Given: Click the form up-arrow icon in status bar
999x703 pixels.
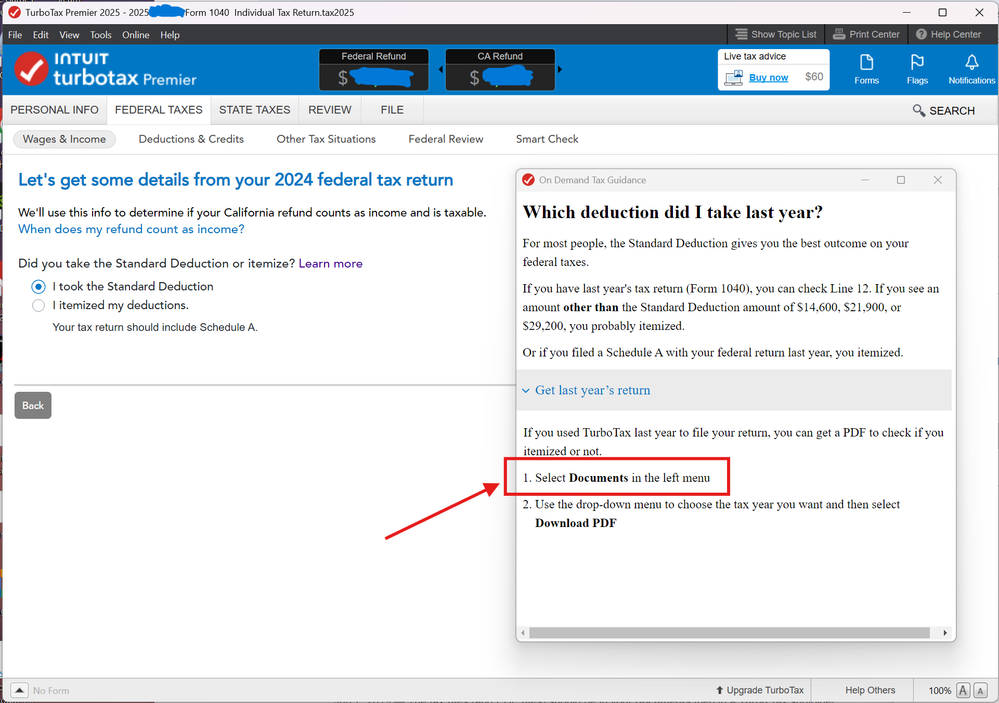Looking at the screenshot, I should pyautogui.click(x=19, y=690).
